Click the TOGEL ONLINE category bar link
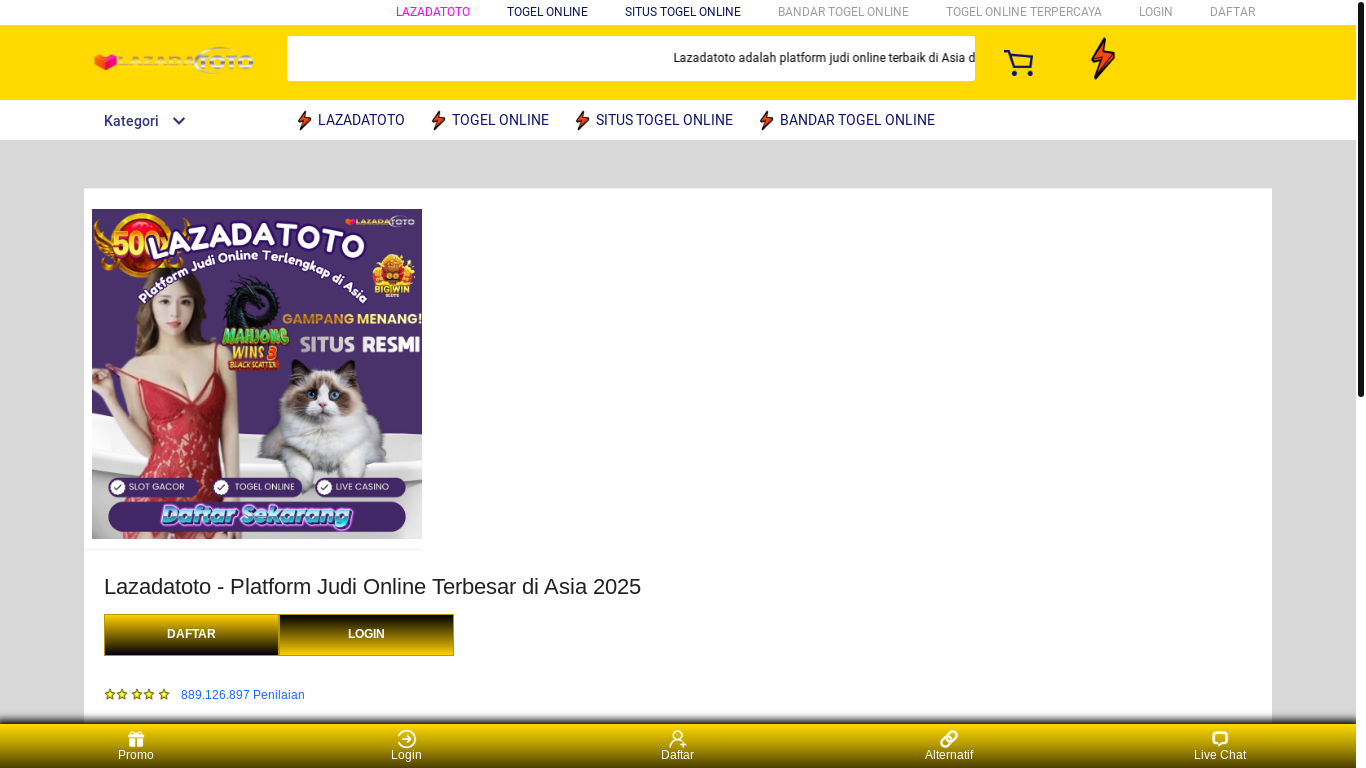Screen dimensions: 1366x768 pyautogui.click(x=500, y=120)
